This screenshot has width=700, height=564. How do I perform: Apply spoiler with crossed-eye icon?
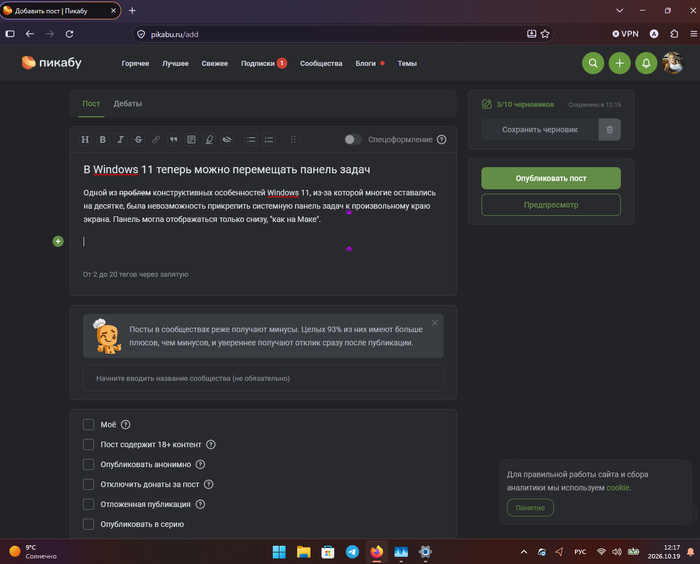(x=227, y=140)
